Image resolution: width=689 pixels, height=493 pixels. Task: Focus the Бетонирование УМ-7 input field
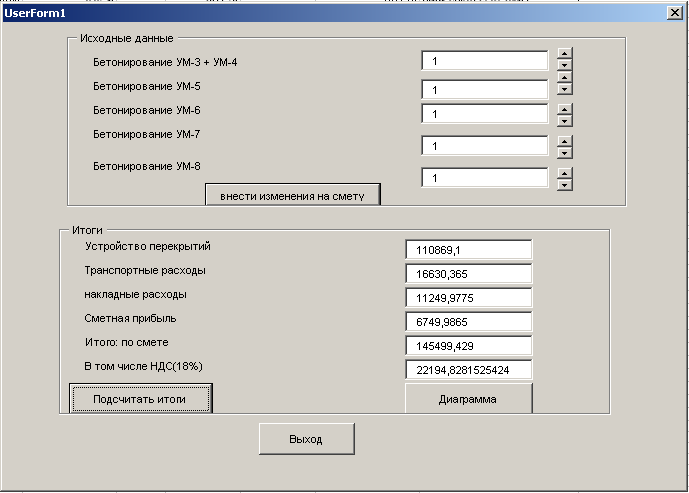coord(485,145)
